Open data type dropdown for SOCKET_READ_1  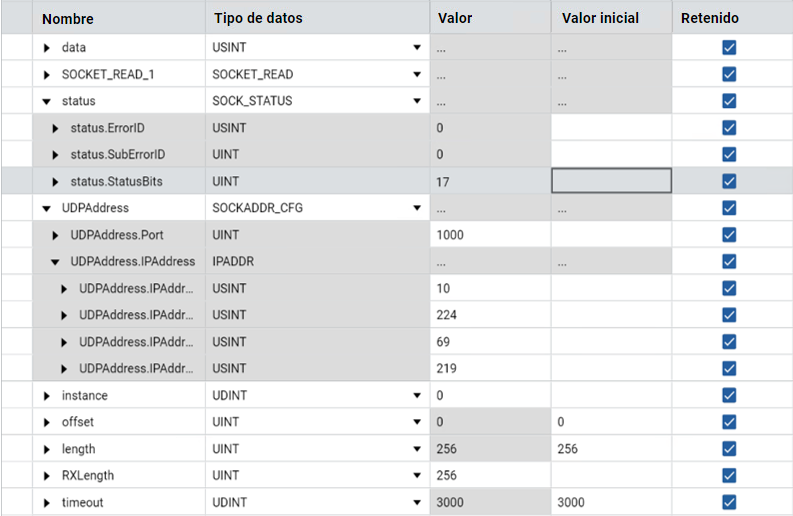[x=416, y=74]
